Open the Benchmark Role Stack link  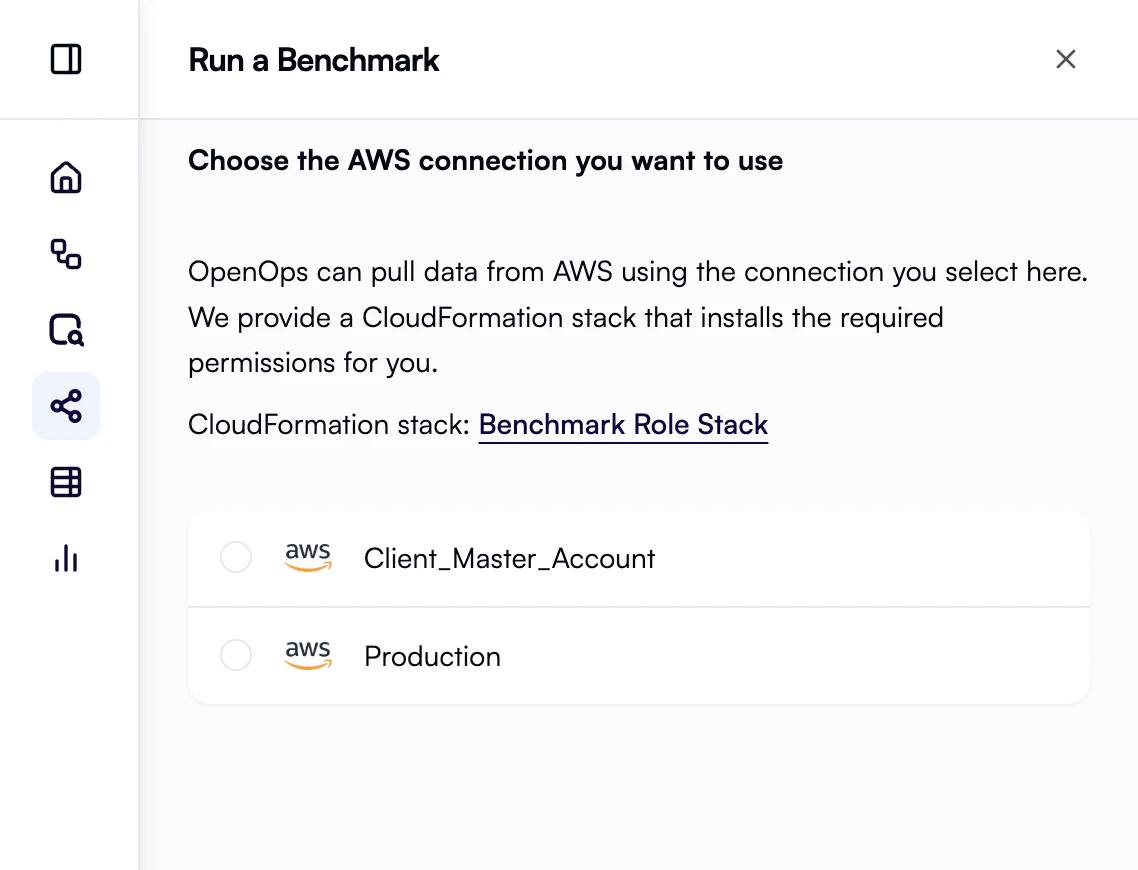[x=623, y=424]
